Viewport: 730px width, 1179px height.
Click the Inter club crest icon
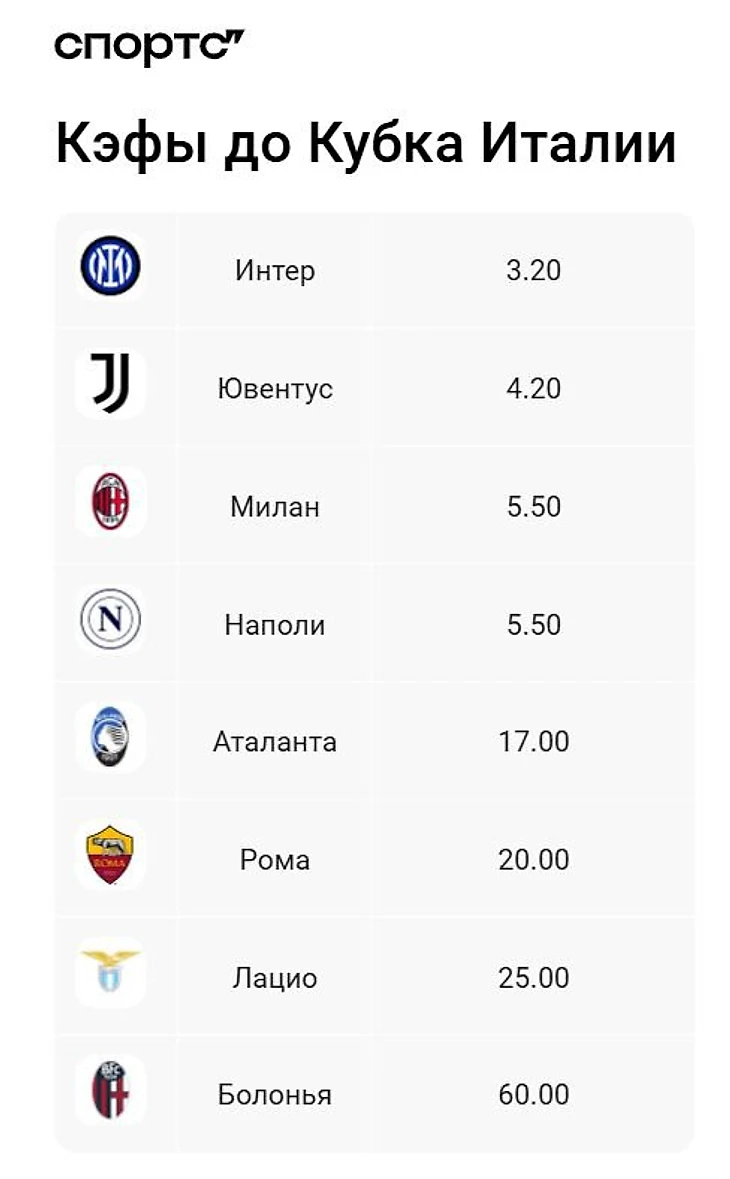(110, 266)
